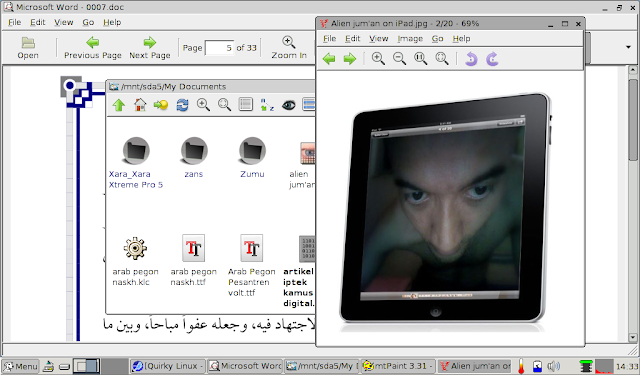
Task: Open Edit menu in image viewer
Action: [352, 39]
